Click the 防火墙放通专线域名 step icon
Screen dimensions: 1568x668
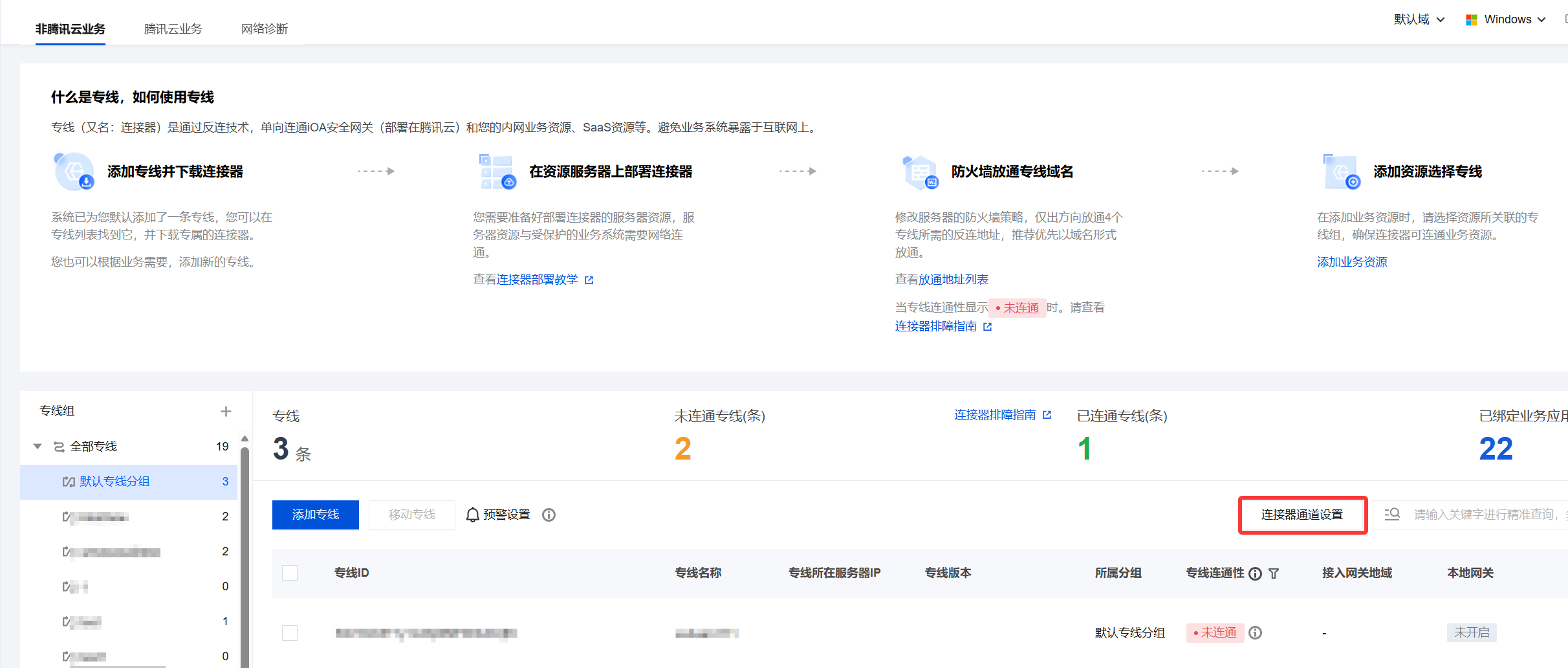920,172
